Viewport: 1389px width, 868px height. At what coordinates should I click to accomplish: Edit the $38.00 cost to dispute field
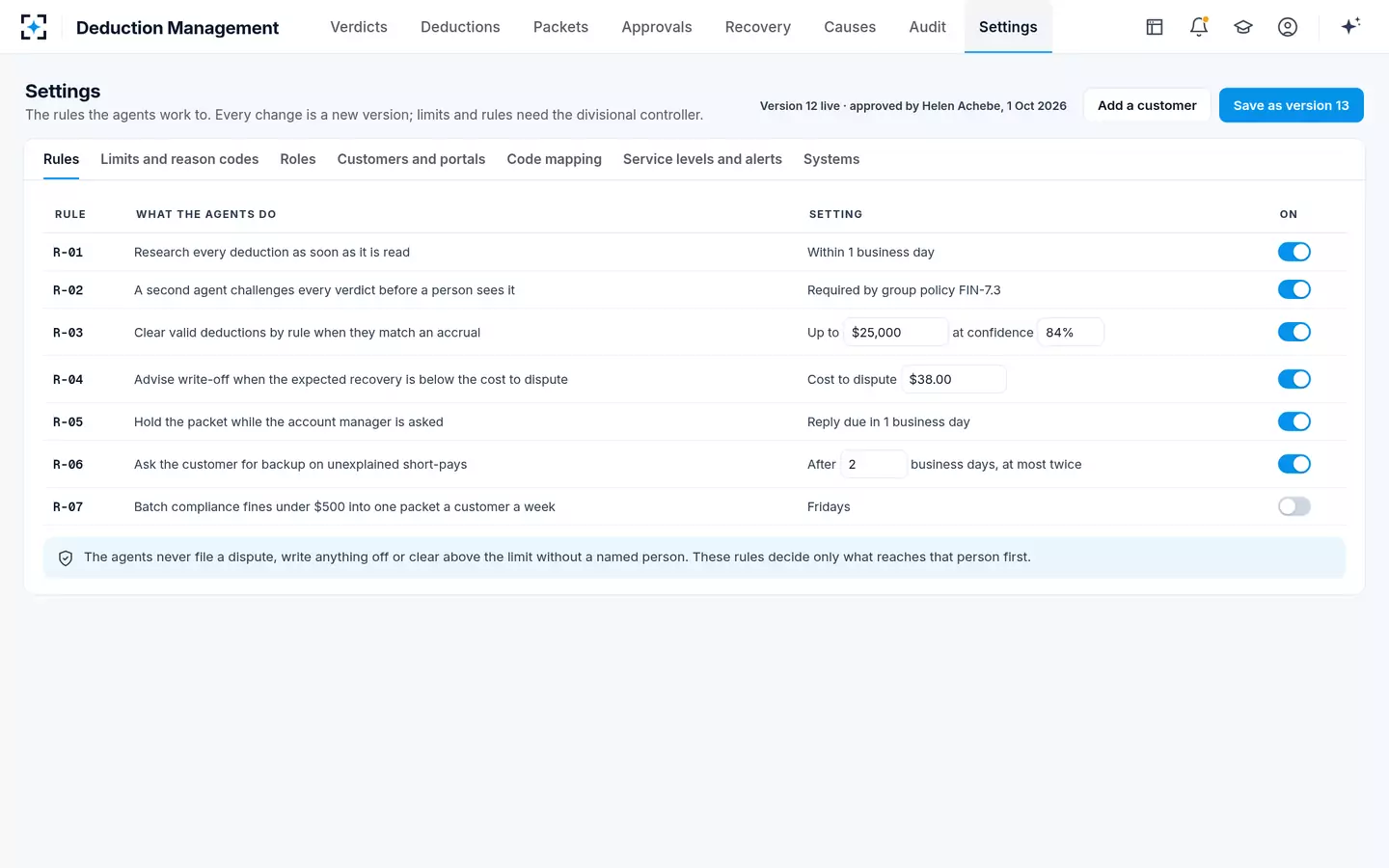954,379
